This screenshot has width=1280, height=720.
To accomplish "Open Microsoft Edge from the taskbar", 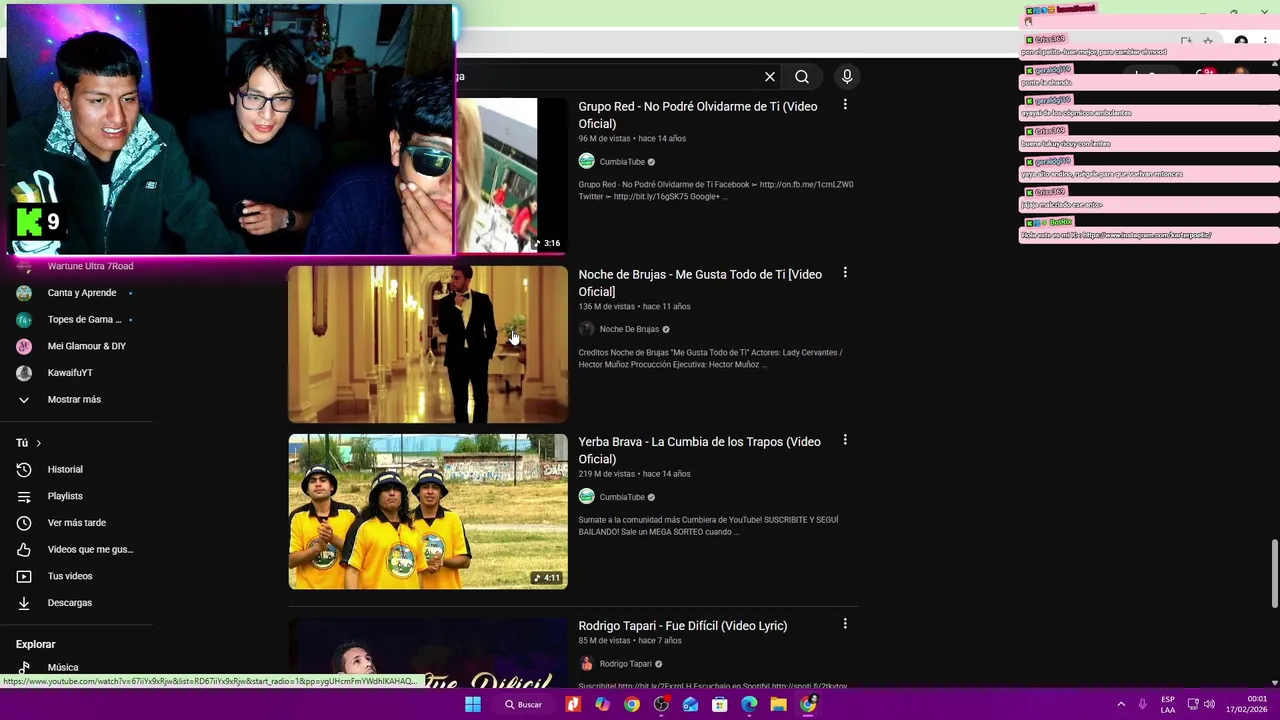I will click(749, 705).
